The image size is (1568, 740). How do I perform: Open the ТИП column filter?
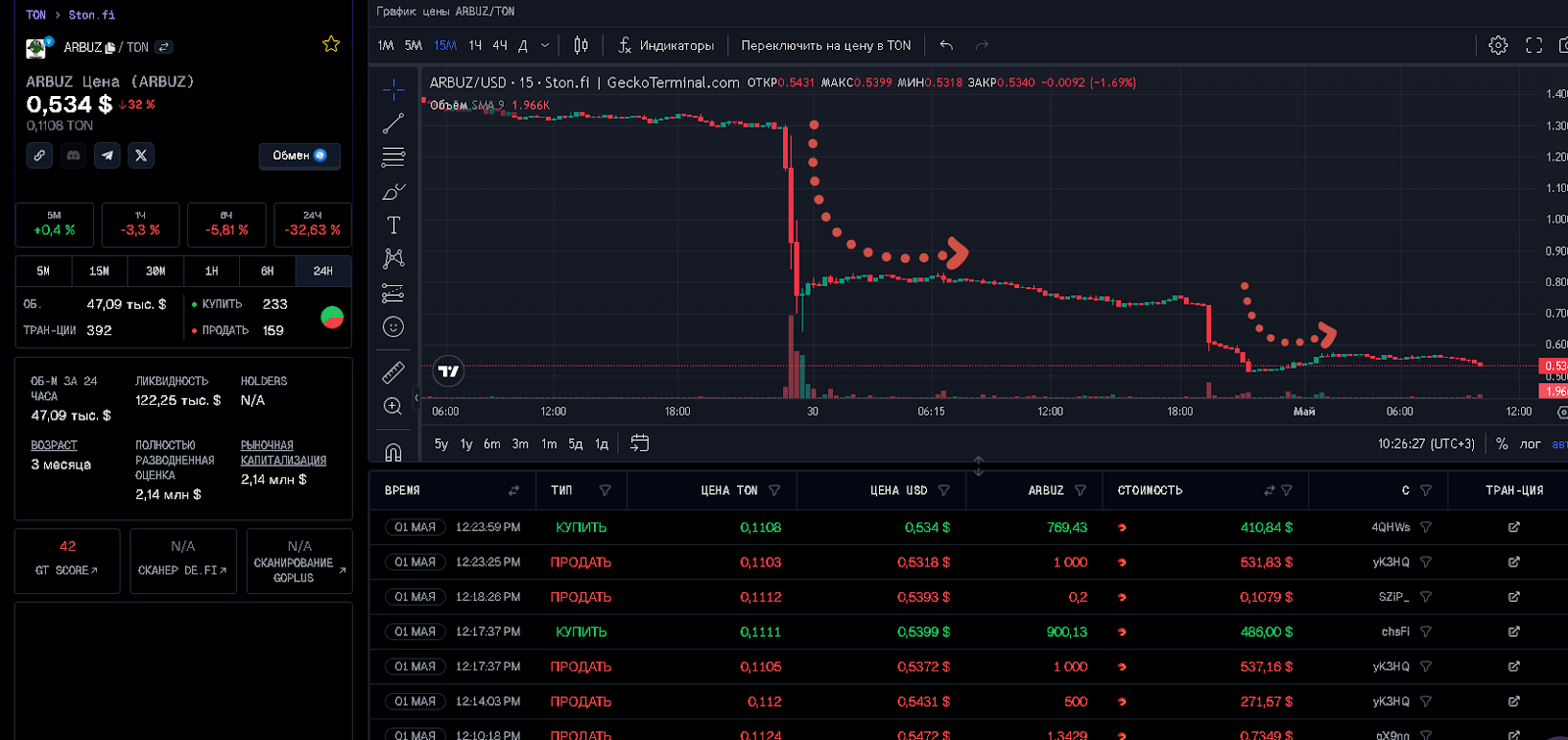(605, 490)
